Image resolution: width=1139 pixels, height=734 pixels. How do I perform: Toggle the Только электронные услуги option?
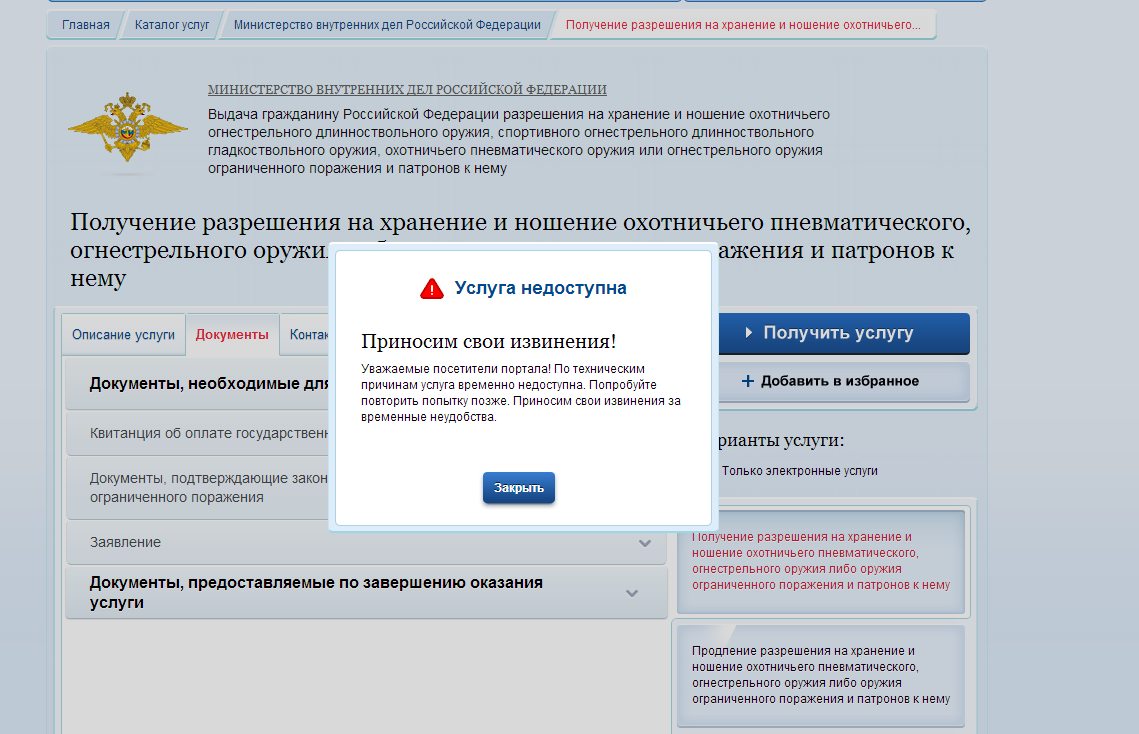tap(799, 471)
